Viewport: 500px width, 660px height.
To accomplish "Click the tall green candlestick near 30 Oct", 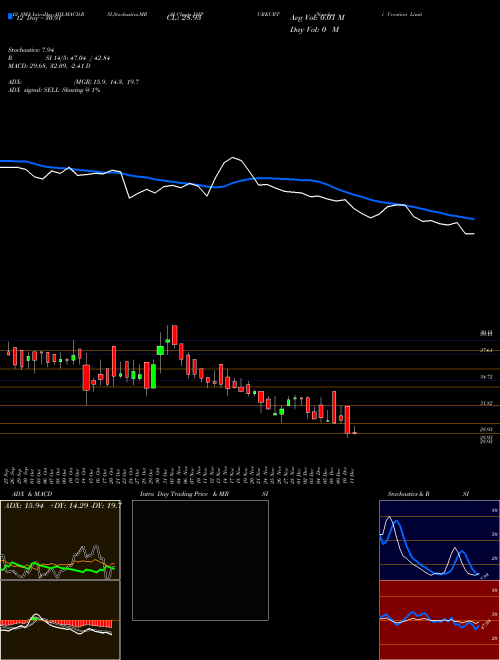I will pos(153,376).
